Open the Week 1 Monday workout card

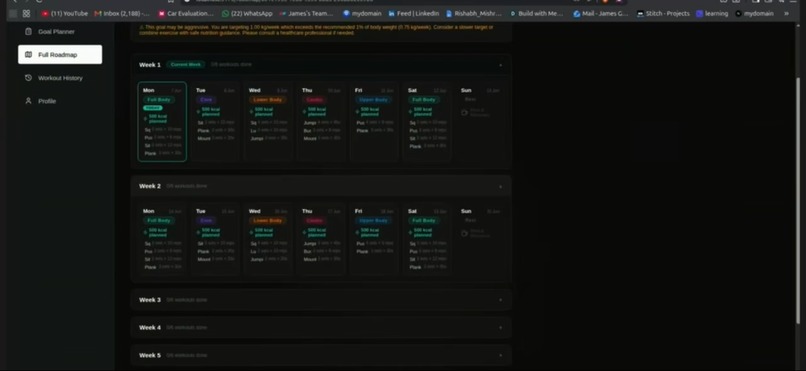tap(162, 122)
